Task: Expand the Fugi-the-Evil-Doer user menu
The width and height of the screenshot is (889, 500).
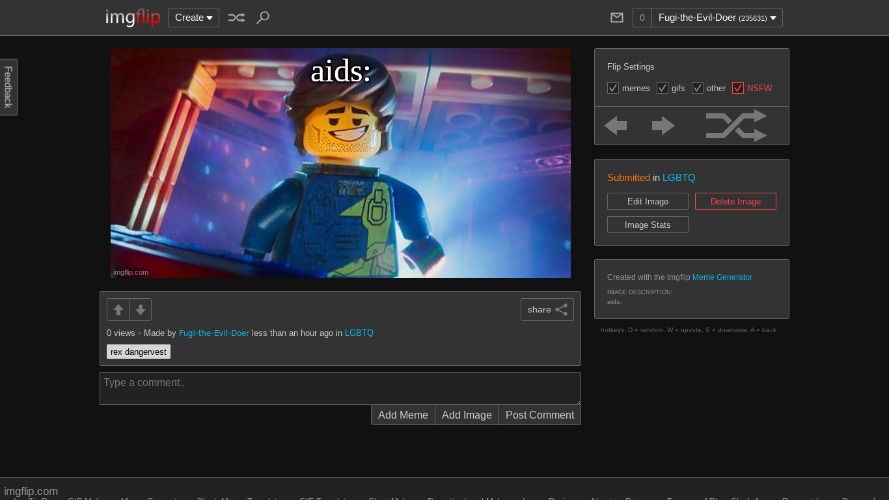Action: tap(717, 18)
